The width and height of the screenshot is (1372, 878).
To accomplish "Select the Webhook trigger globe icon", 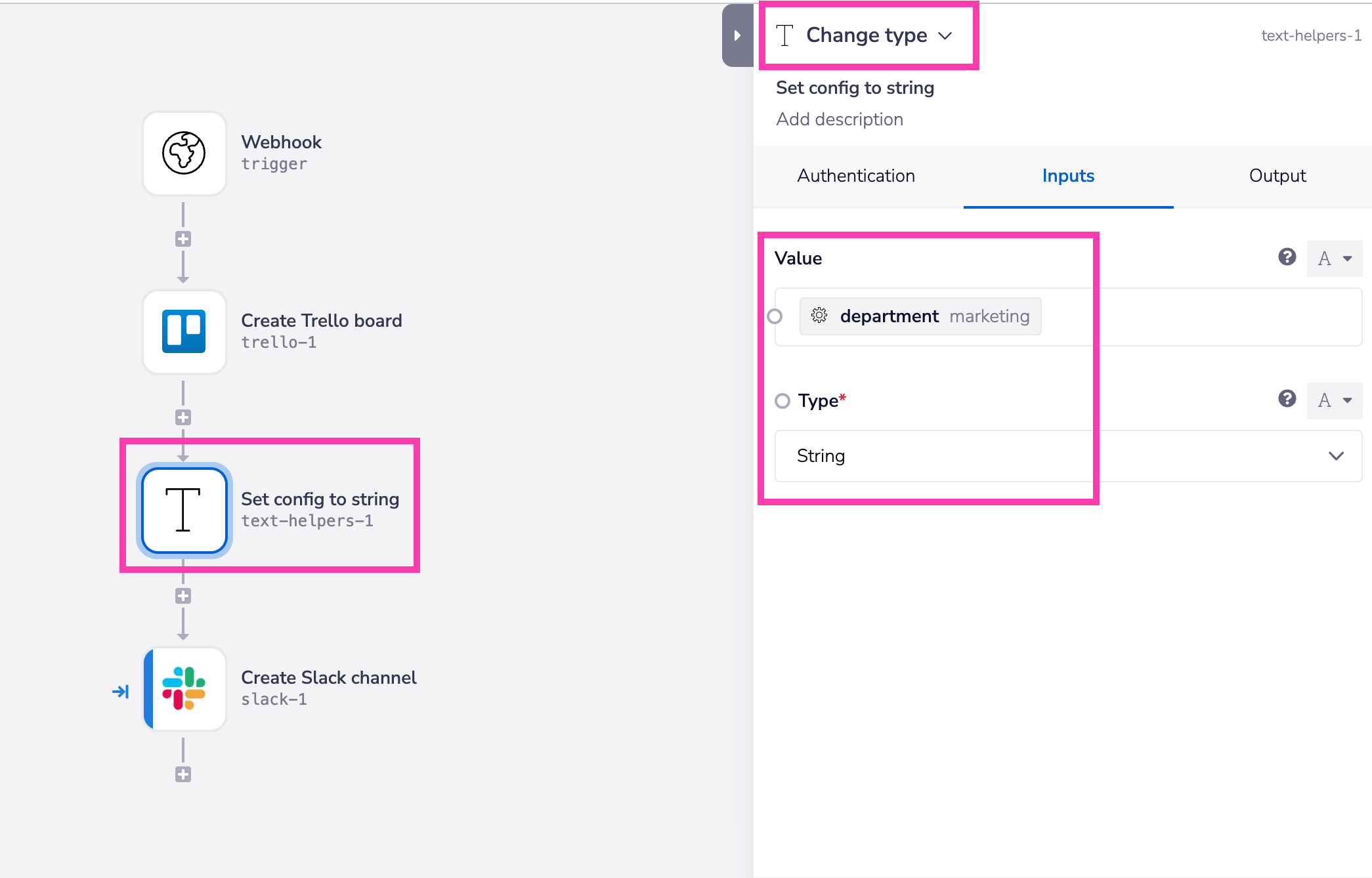I will tap(184, 153).
